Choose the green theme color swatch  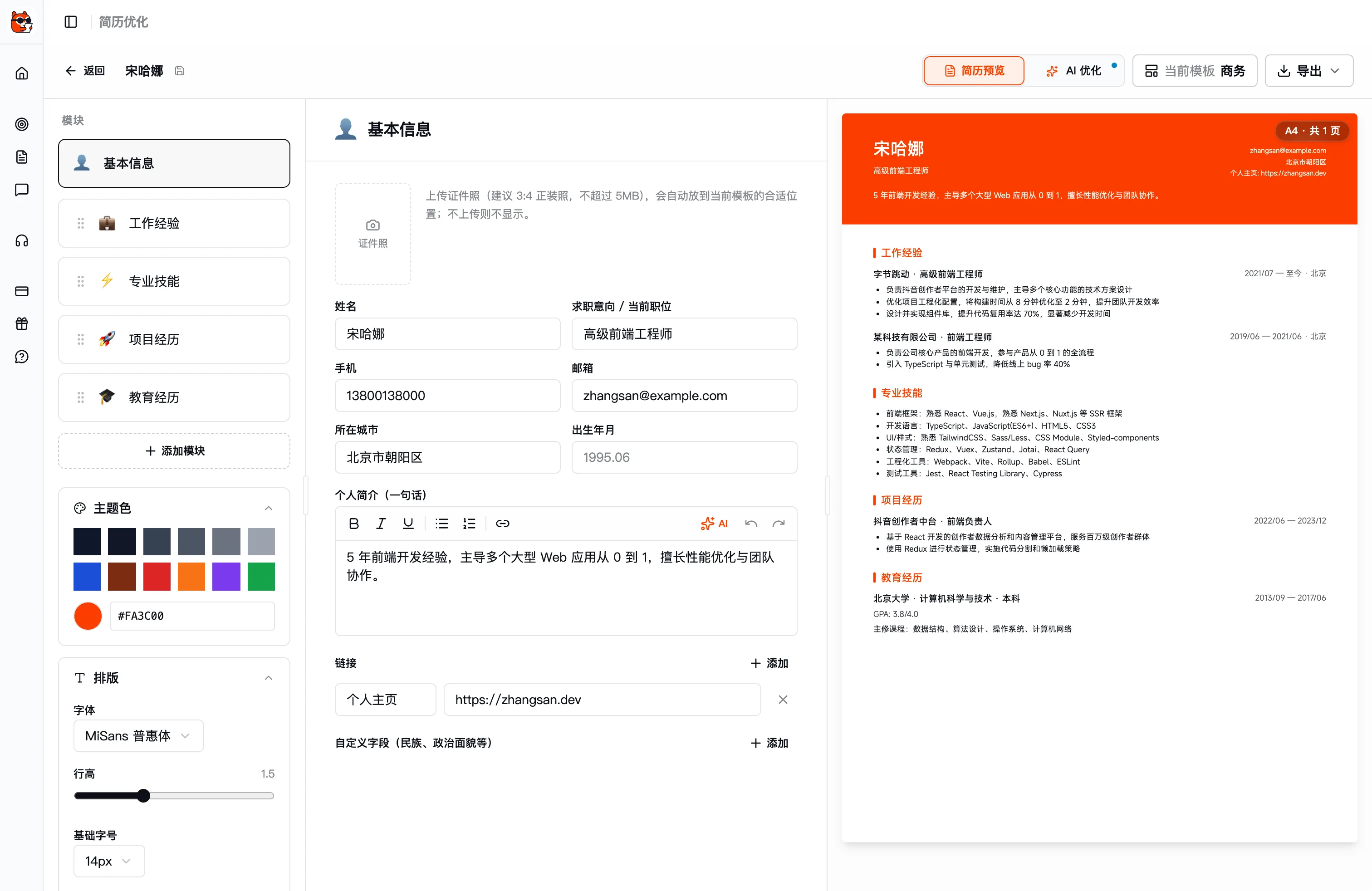[261, 576]
